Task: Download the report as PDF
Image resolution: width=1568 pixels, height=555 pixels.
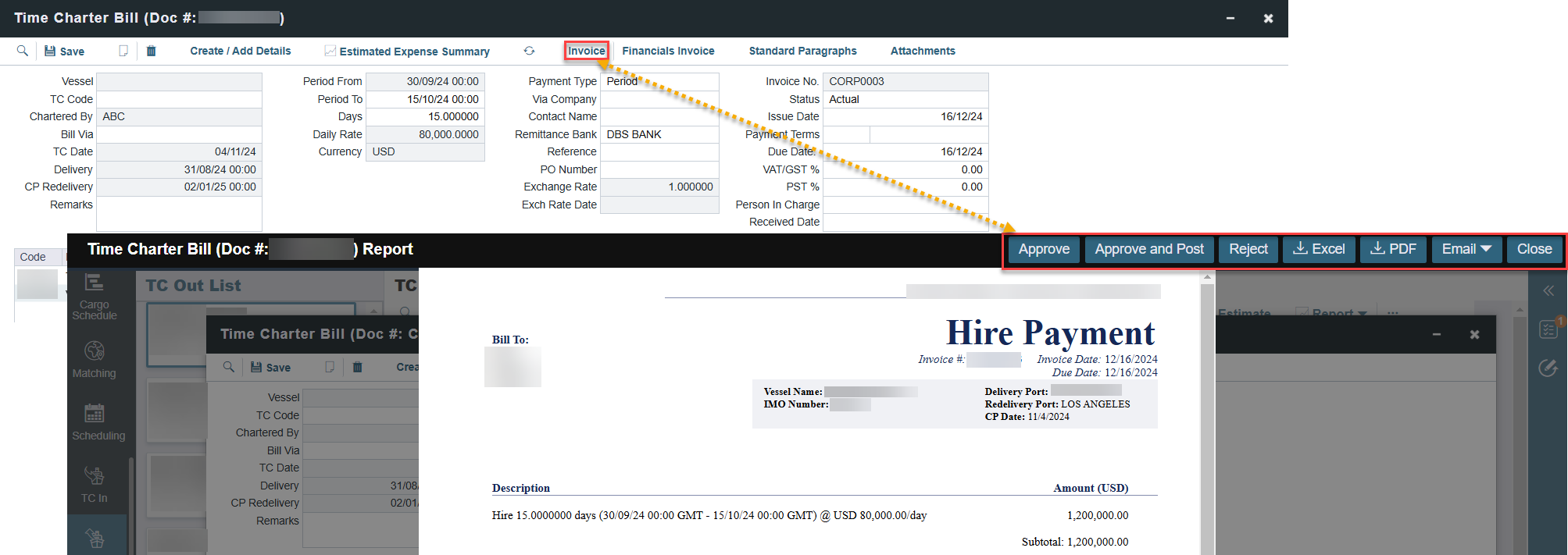Action: [x=1393, y=249]
